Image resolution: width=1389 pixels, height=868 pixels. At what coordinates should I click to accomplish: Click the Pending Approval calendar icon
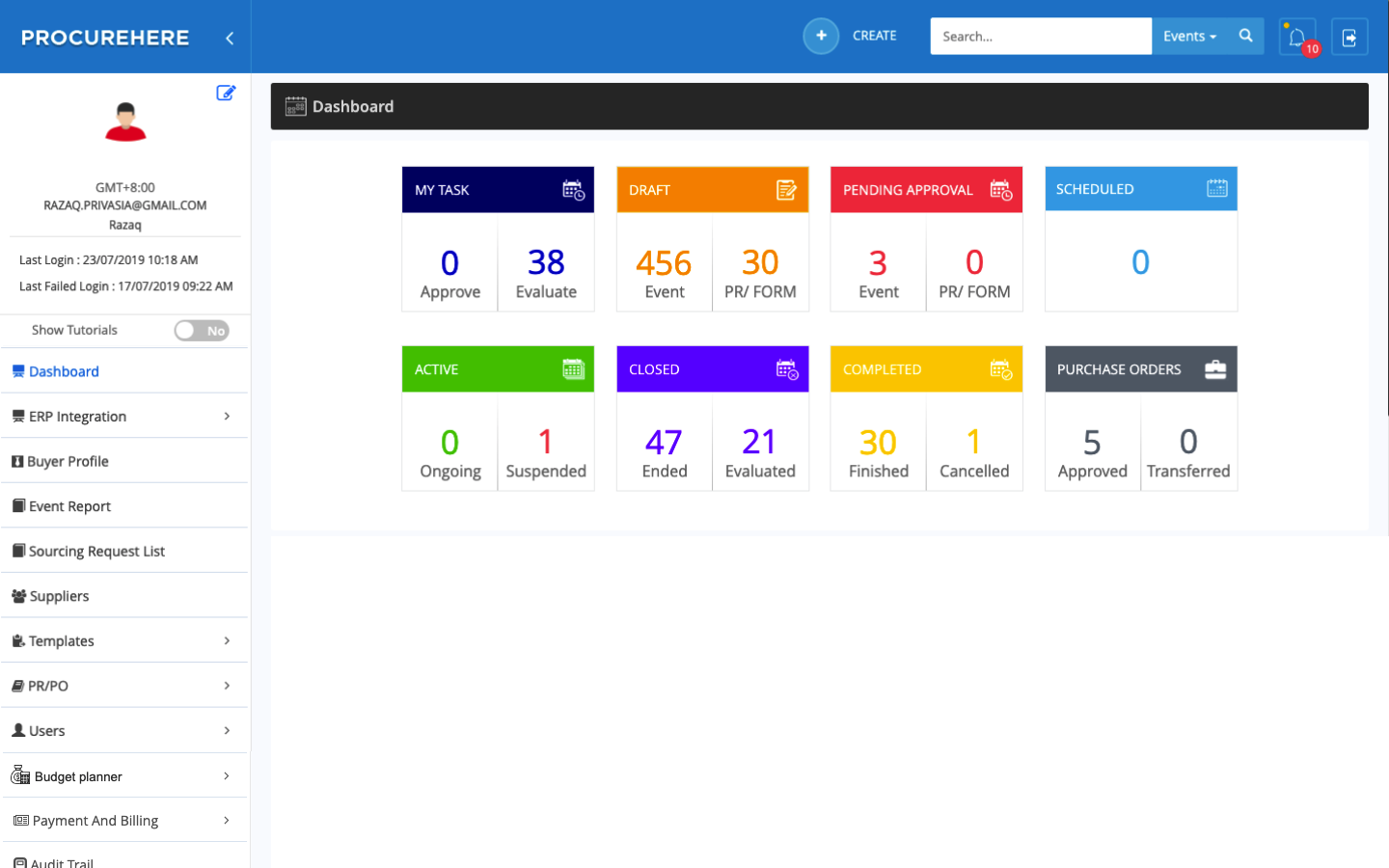point(1001,190)
